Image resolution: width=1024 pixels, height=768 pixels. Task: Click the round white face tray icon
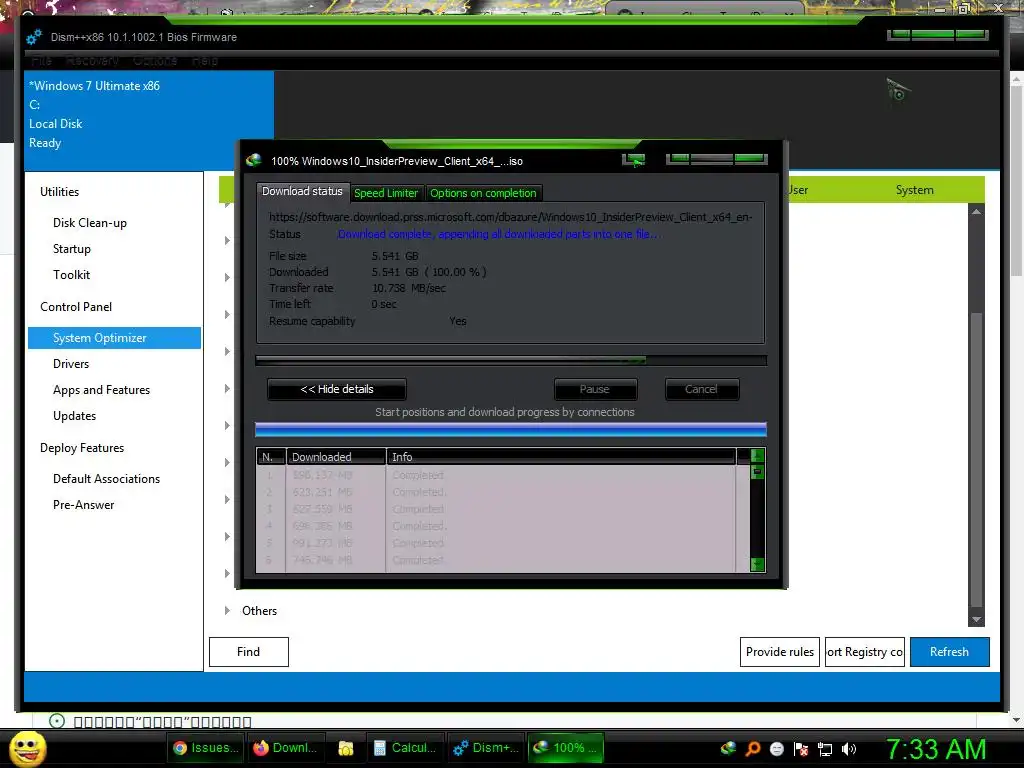coord(776,748)
